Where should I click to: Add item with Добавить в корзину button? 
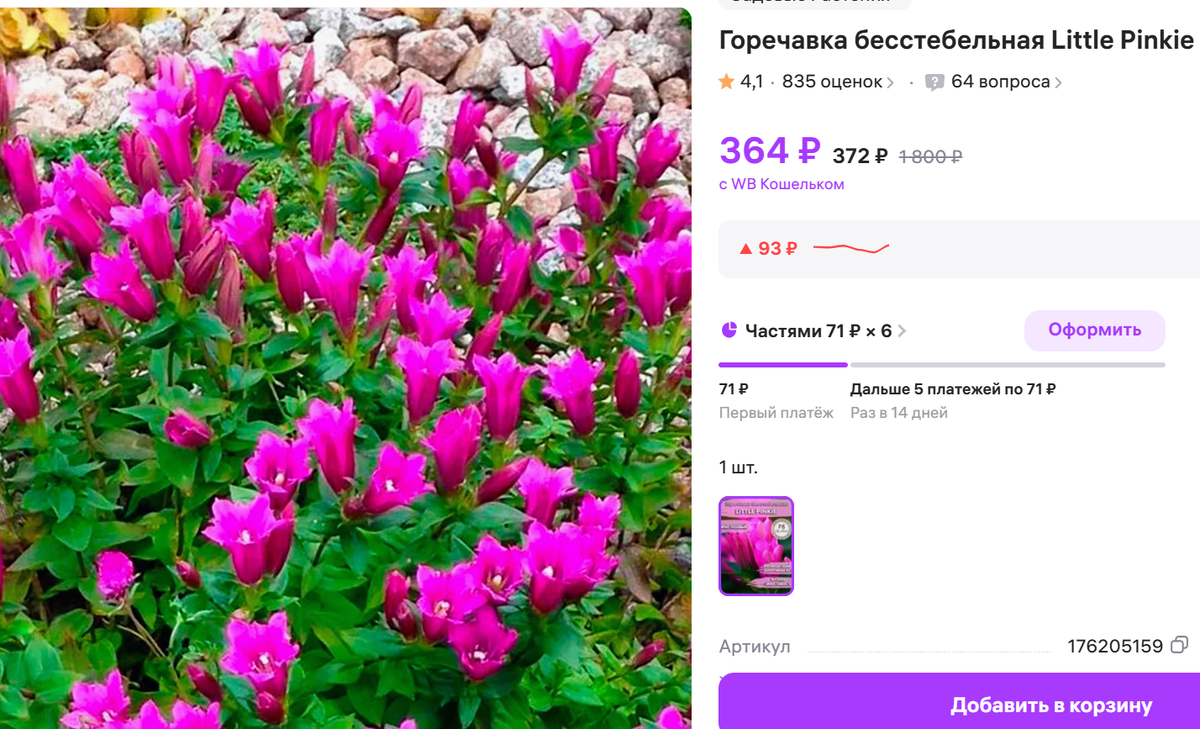(x=1051, y=705)
